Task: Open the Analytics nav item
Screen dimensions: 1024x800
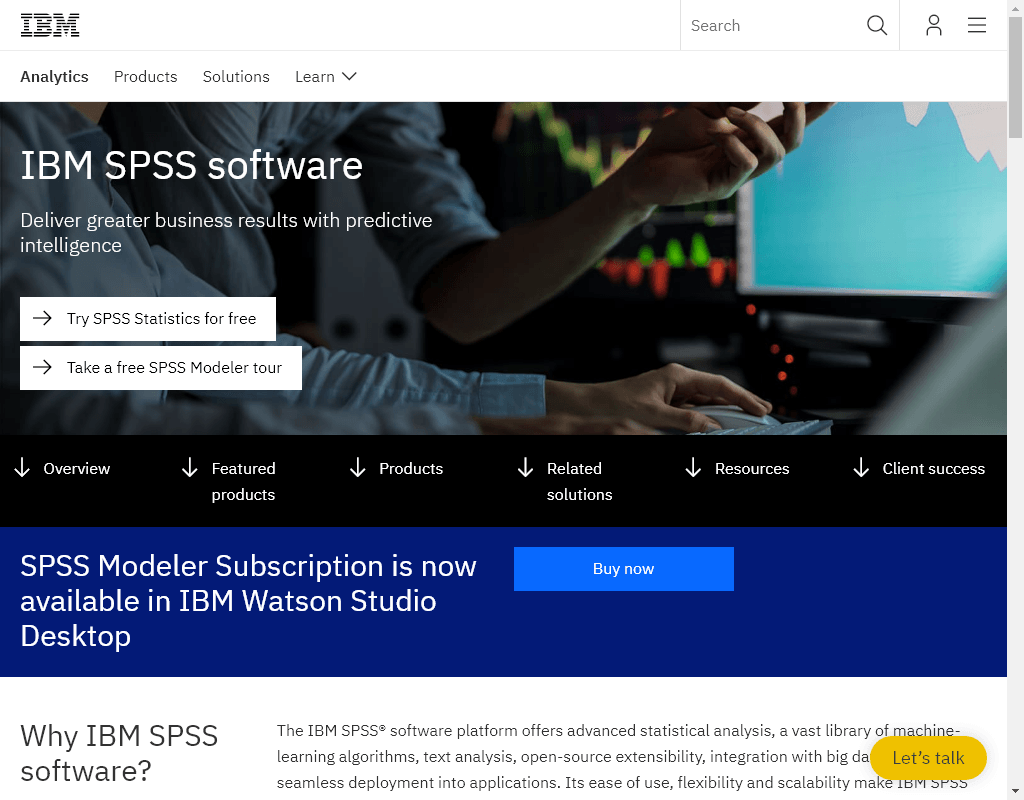Action: click(54, 76)
